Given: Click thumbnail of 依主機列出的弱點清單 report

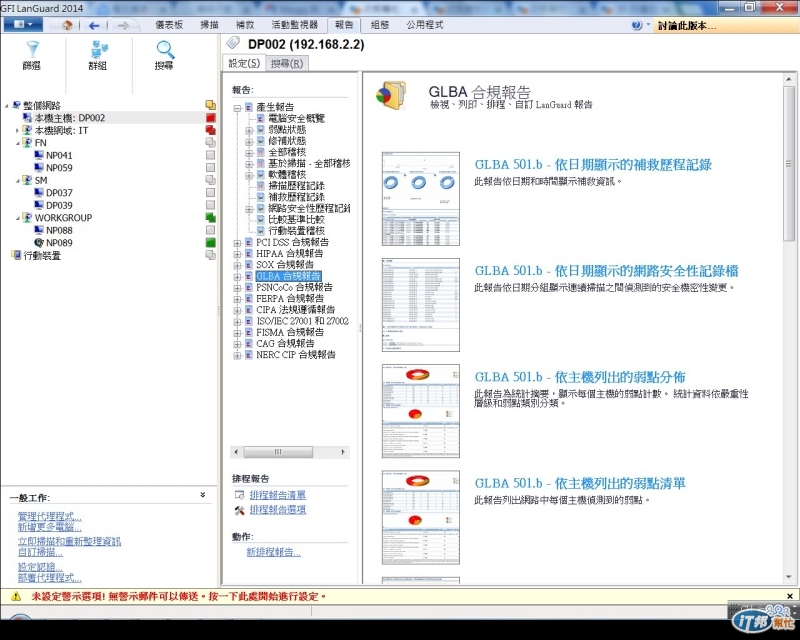Looking at the screenshot, I should click(420, 517).
